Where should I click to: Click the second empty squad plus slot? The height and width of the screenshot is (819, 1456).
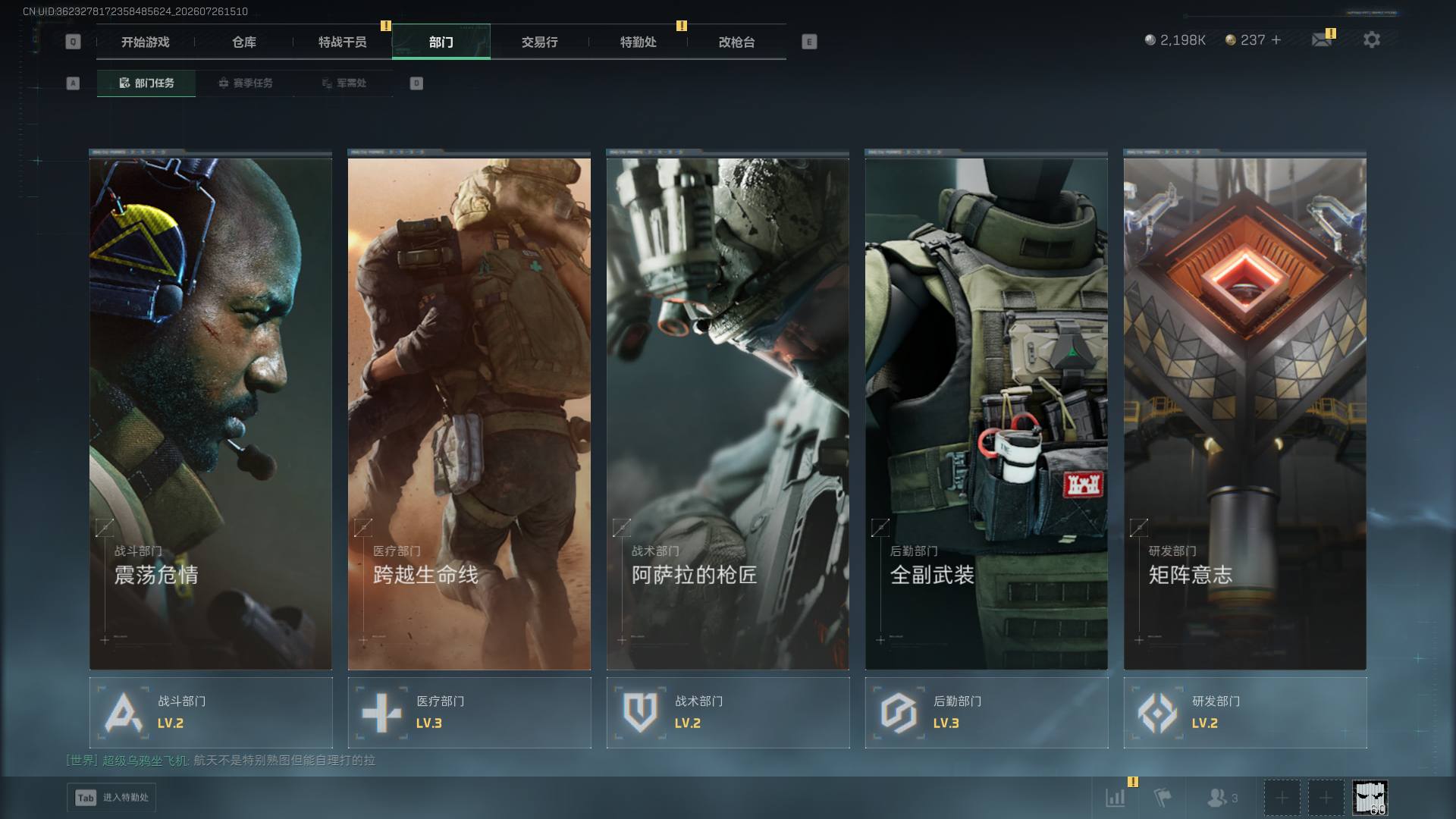click(x=1326, y=798)
